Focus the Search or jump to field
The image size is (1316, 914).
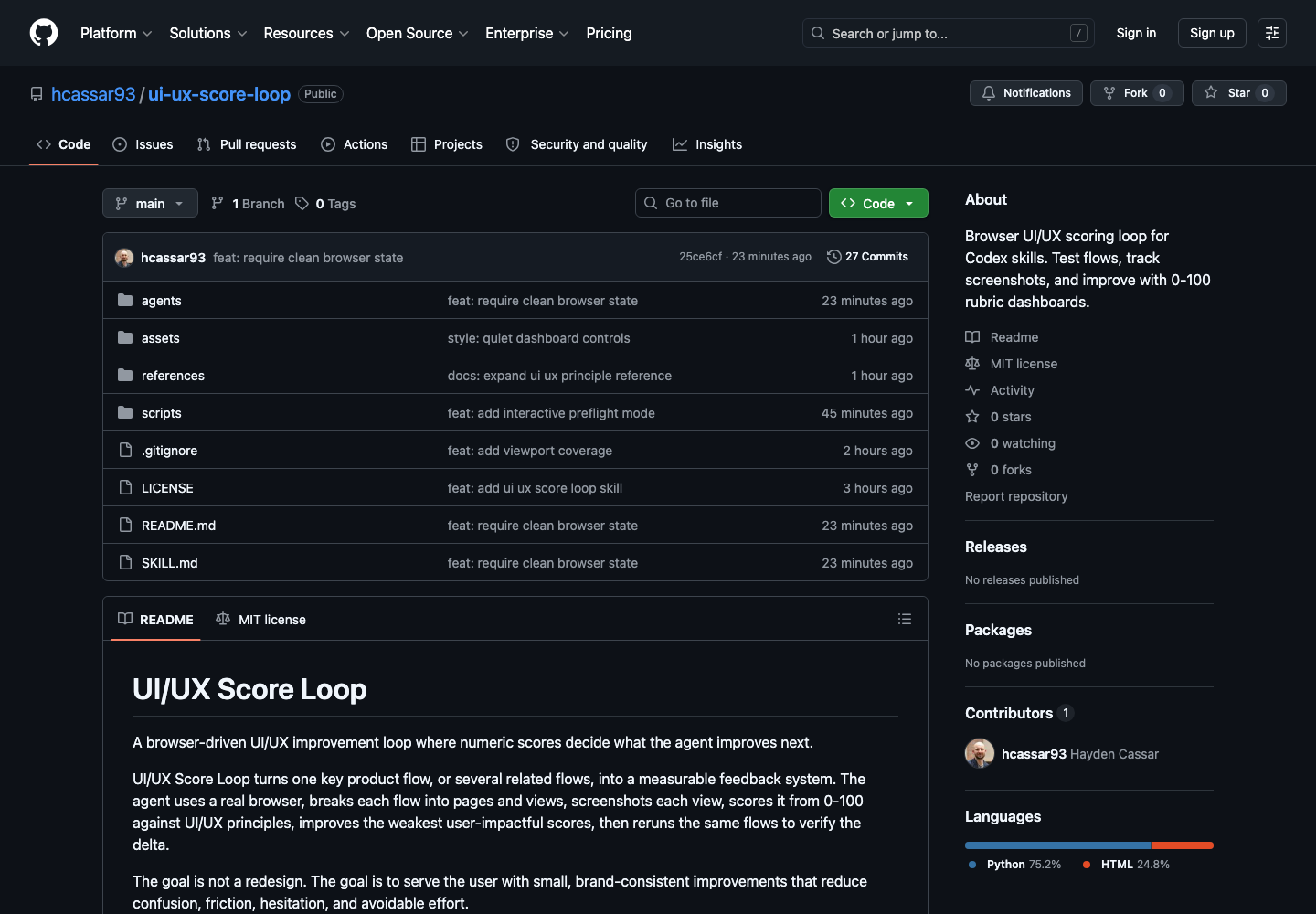click(948, 33)
